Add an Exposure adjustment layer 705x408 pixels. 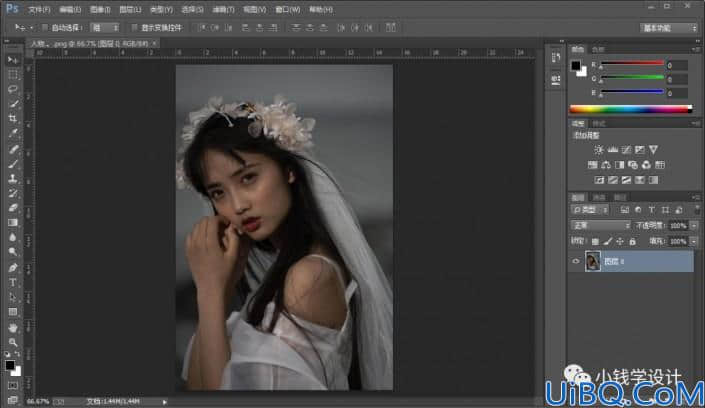tap(639, 150)
